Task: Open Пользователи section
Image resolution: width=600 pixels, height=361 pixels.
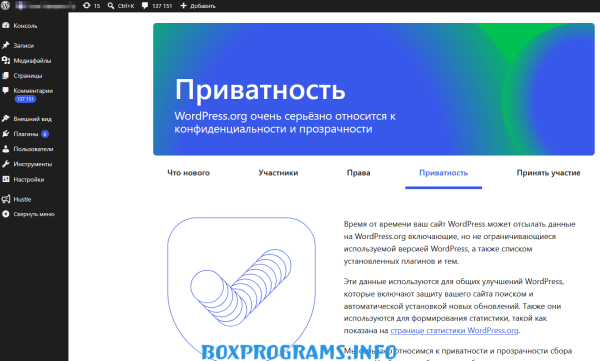Action: point(34,149)
